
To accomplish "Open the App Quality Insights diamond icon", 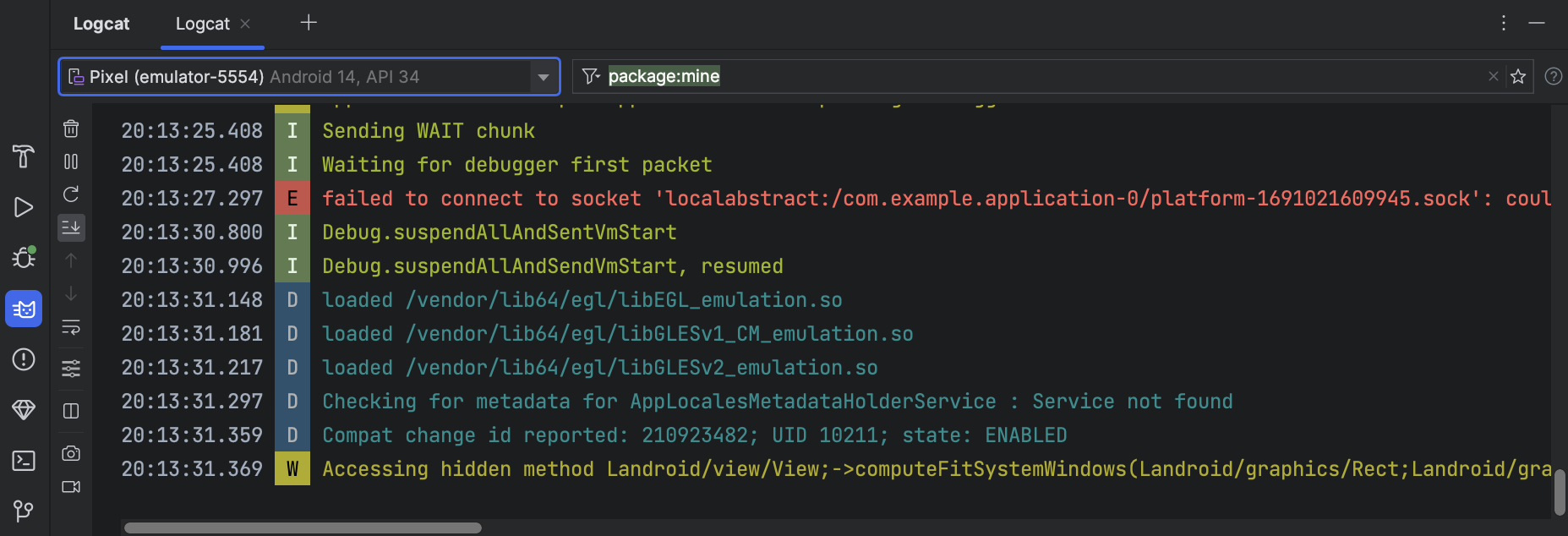I will coord(24,410).
